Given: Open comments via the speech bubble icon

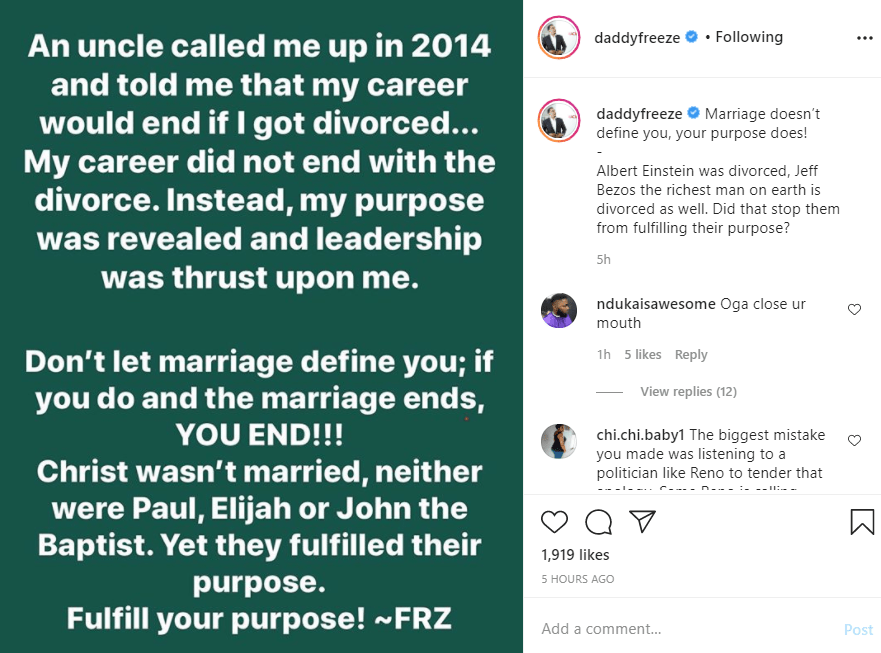Looking at the screenshot, I should coord(598,522).
